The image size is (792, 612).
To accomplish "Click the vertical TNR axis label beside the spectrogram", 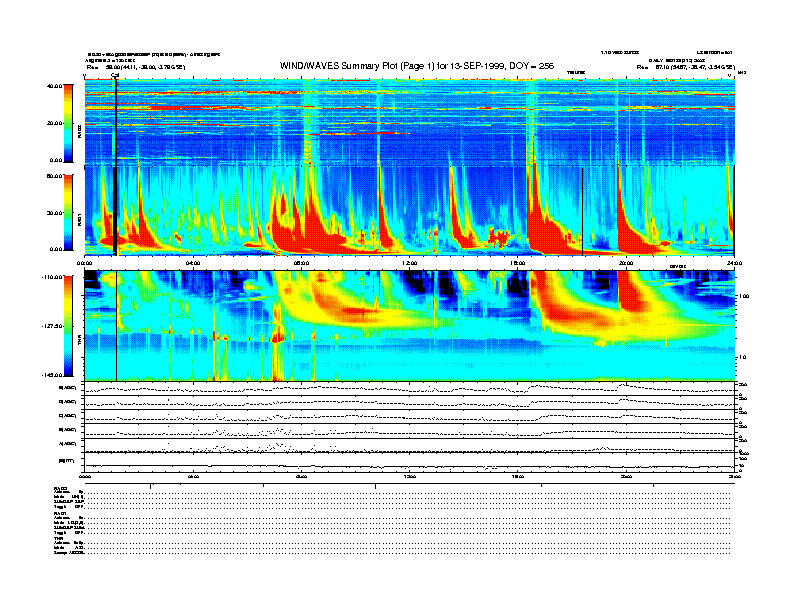I will (x=79, y=342).
